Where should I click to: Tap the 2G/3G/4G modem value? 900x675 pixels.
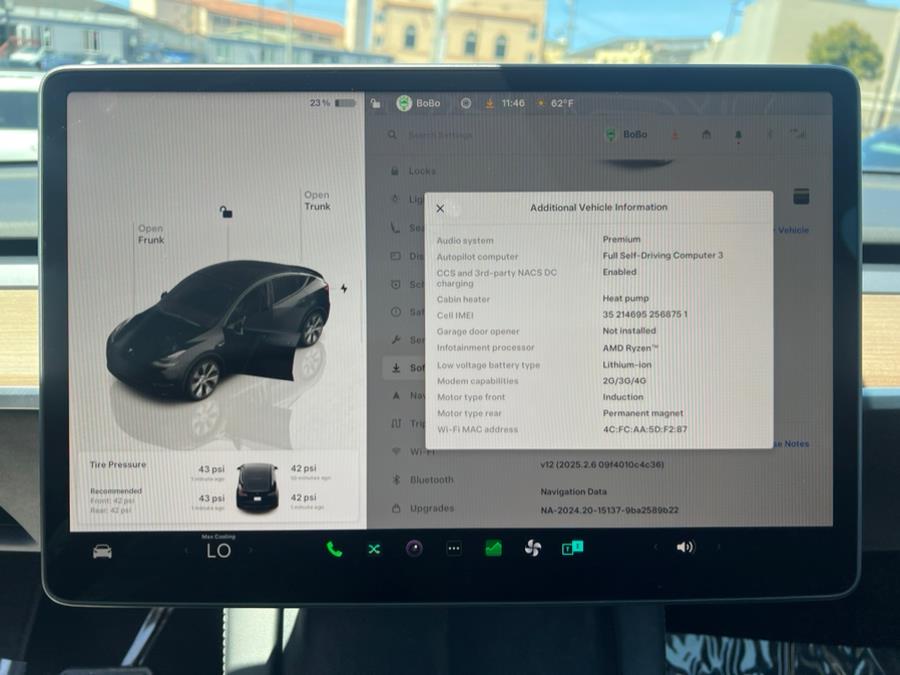624,381
